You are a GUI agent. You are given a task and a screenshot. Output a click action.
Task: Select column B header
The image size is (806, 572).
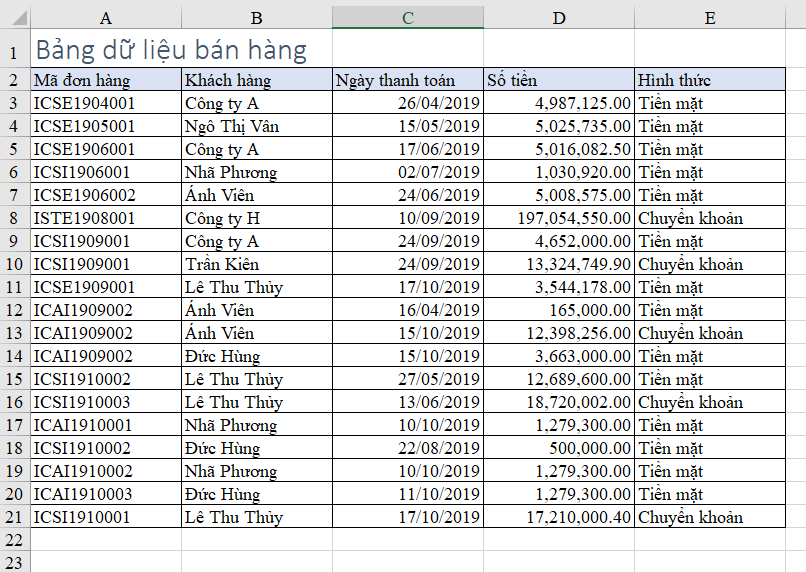click(x=257, y=17)
